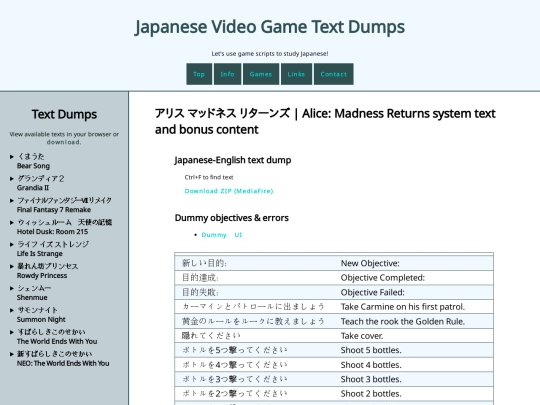This screenshot has height=405, width=540.
Task: Expand the Rowdy Princess triangle
Action: click(12, 266)
